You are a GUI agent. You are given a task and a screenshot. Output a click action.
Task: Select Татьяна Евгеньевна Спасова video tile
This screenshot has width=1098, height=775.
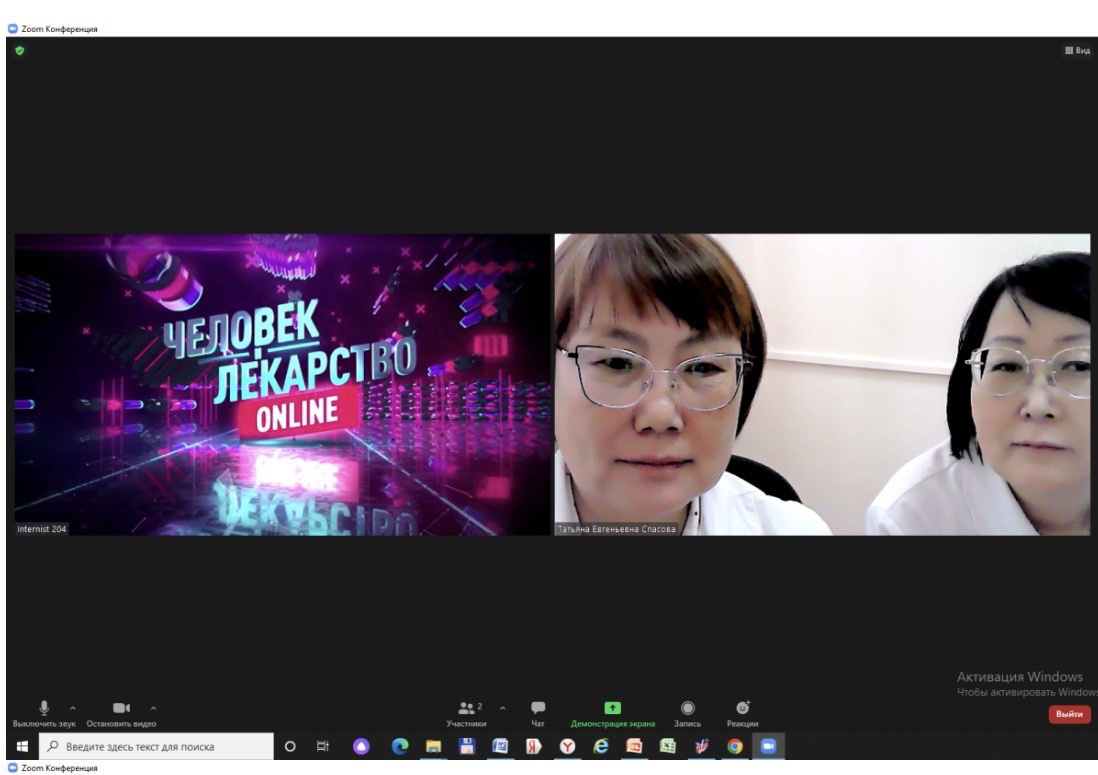(x=822, y=385)
